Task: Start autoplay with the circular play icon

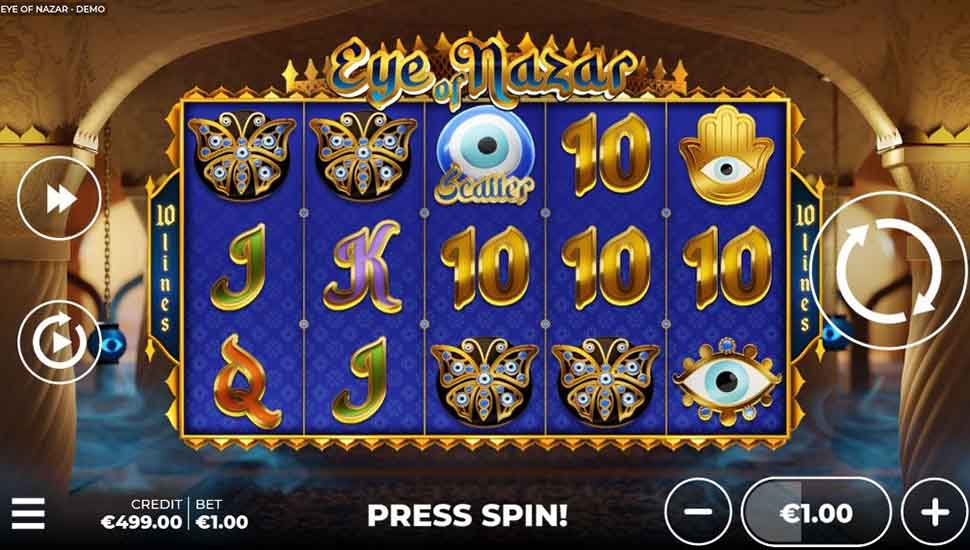Action: click(59, 342)
